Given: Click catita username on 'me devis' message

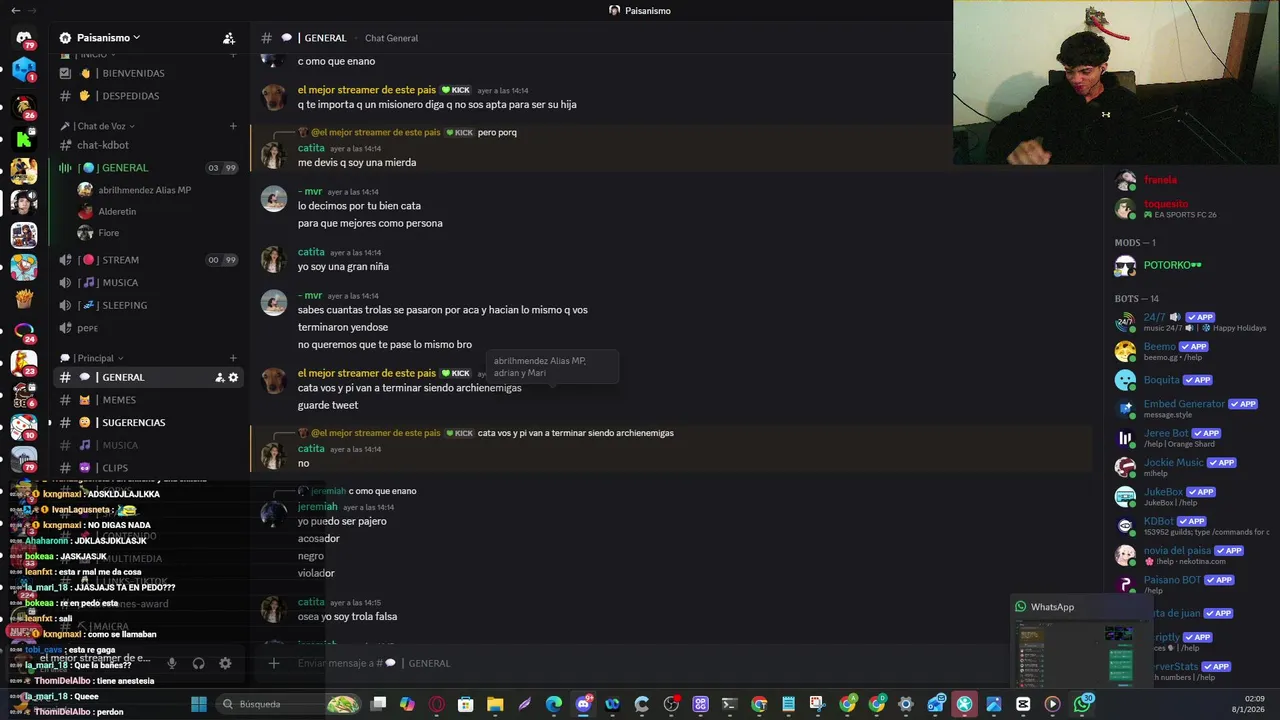Looking at the screenshot, I should pos(311,148).
